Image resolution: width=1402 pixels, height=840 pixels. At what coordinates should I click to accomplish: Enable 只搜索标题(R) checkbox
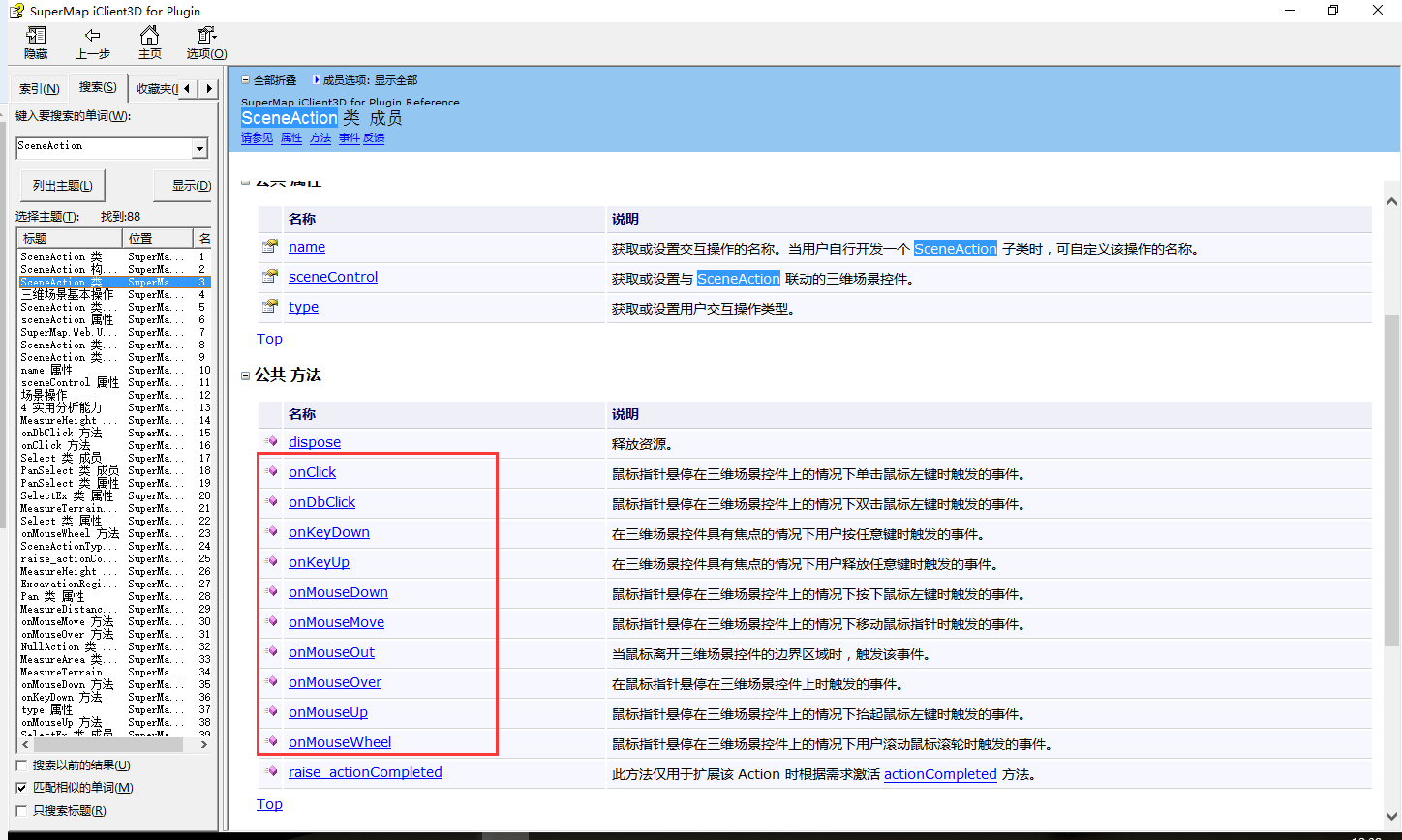coord(22,811)
